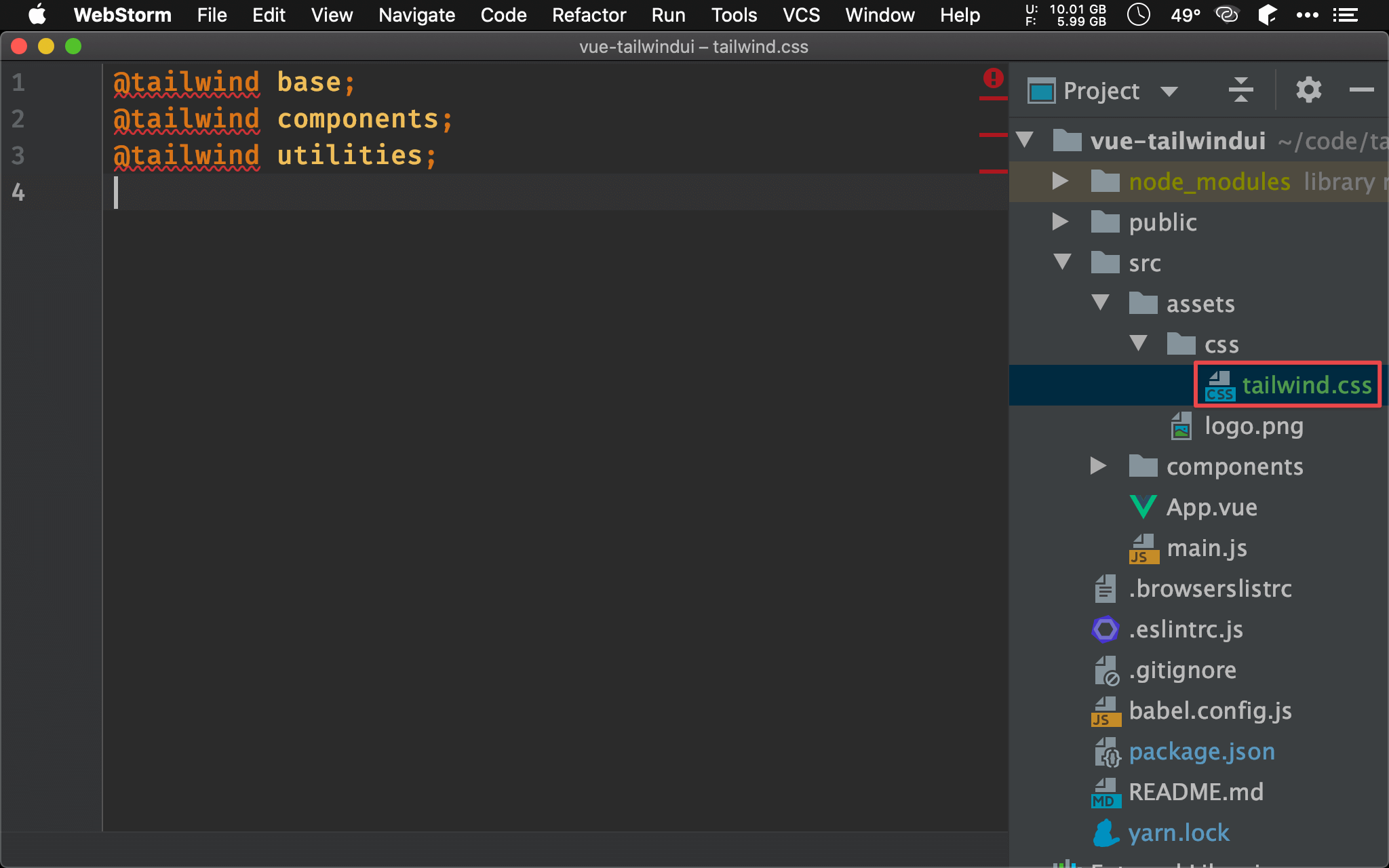Viewport: 1389px width, 868px height.
Task: Hide the Project panel with minus icon
Action: tap(1361, 90)
